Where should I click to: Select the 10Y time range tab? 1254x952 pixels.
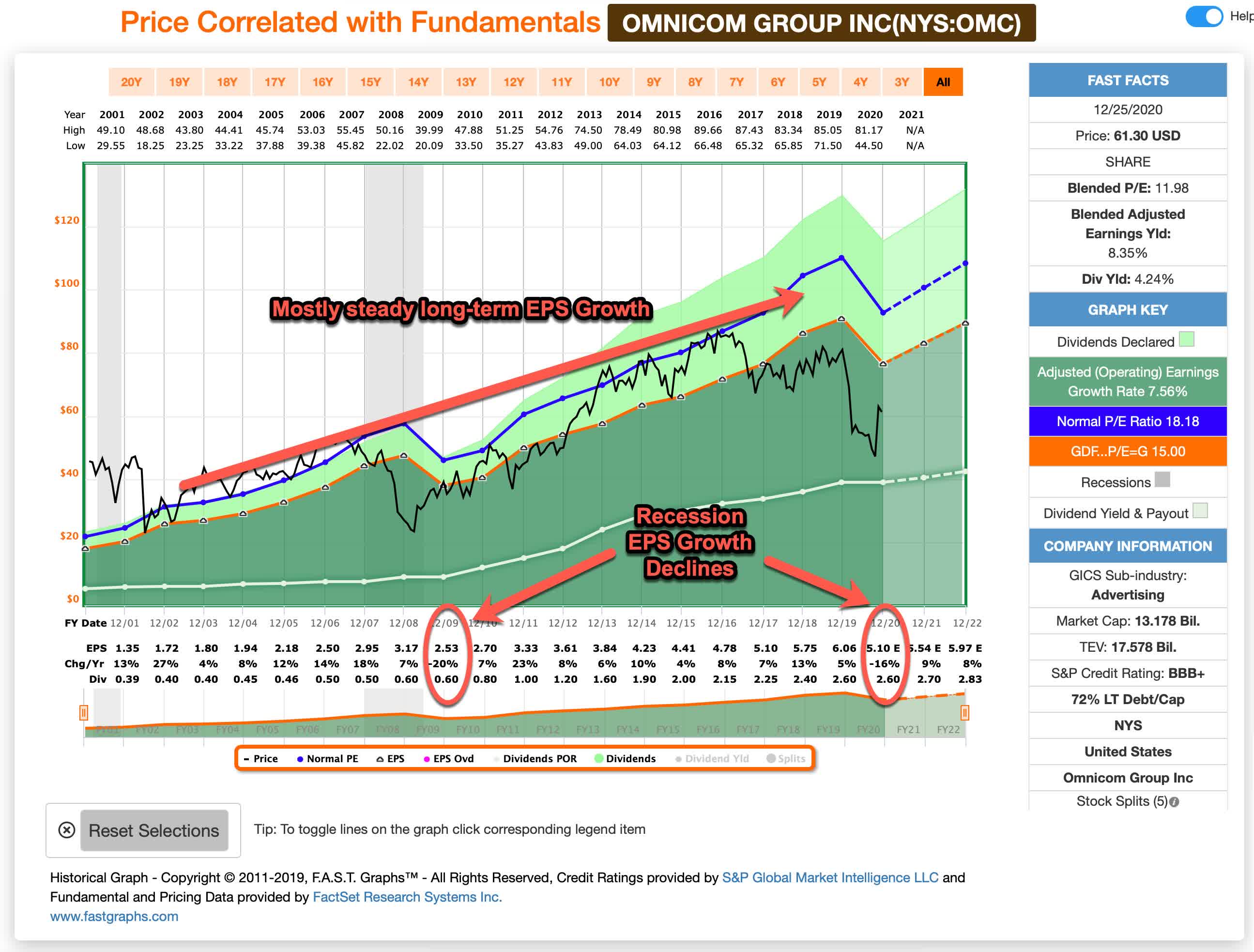coord(610,82)
